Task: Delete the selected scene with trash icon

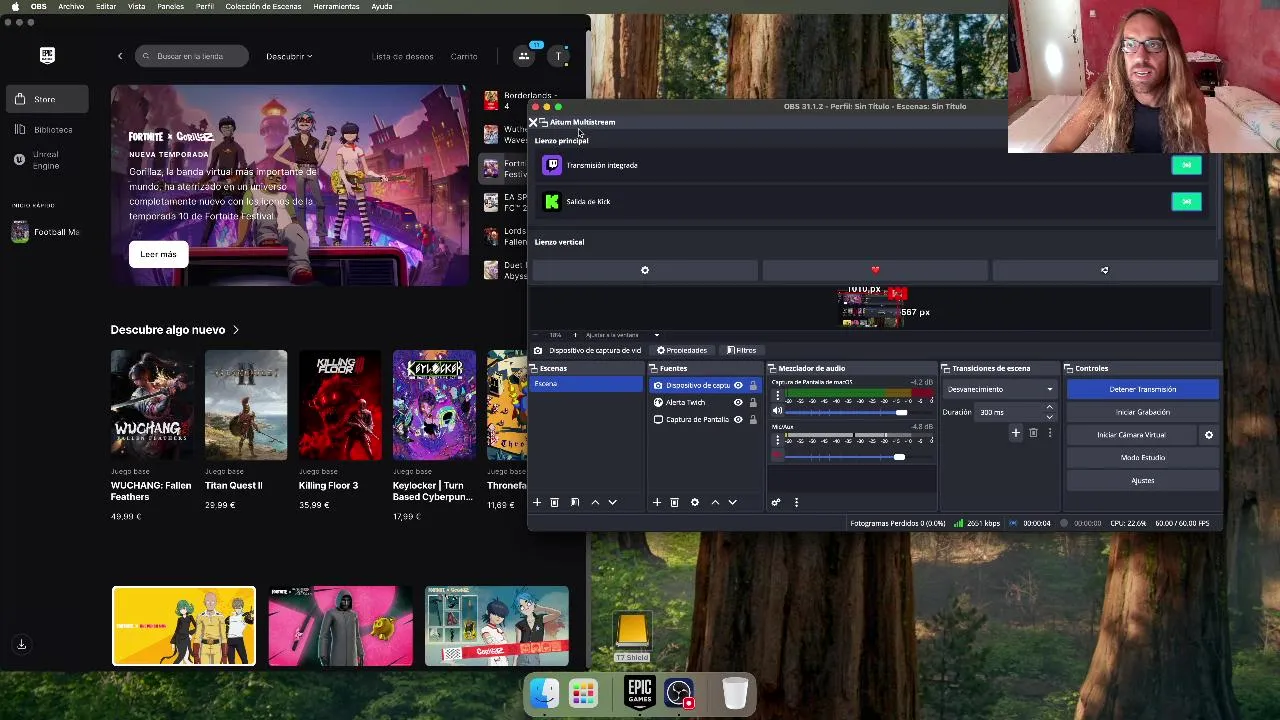Action: coord(555,502)
